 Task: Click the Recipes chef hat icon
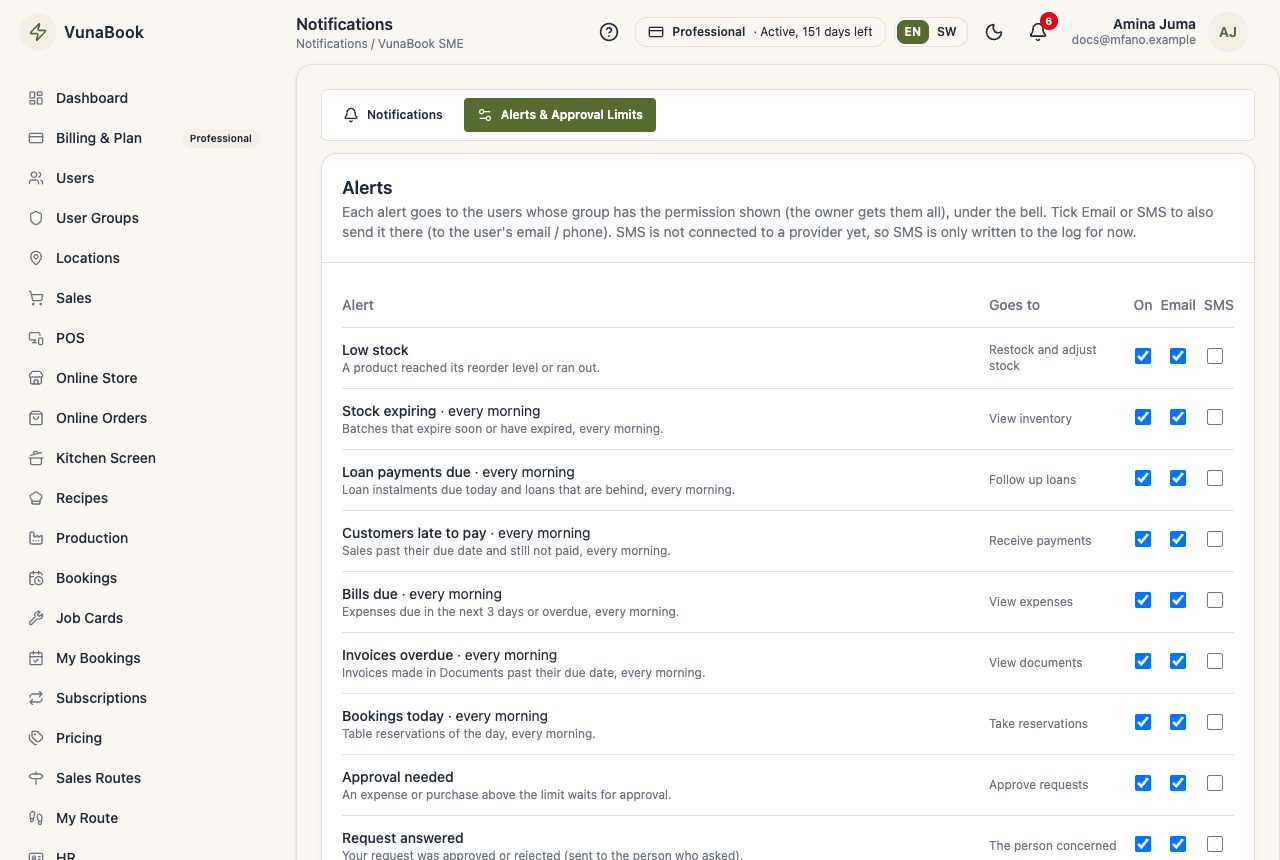point(36,498)
